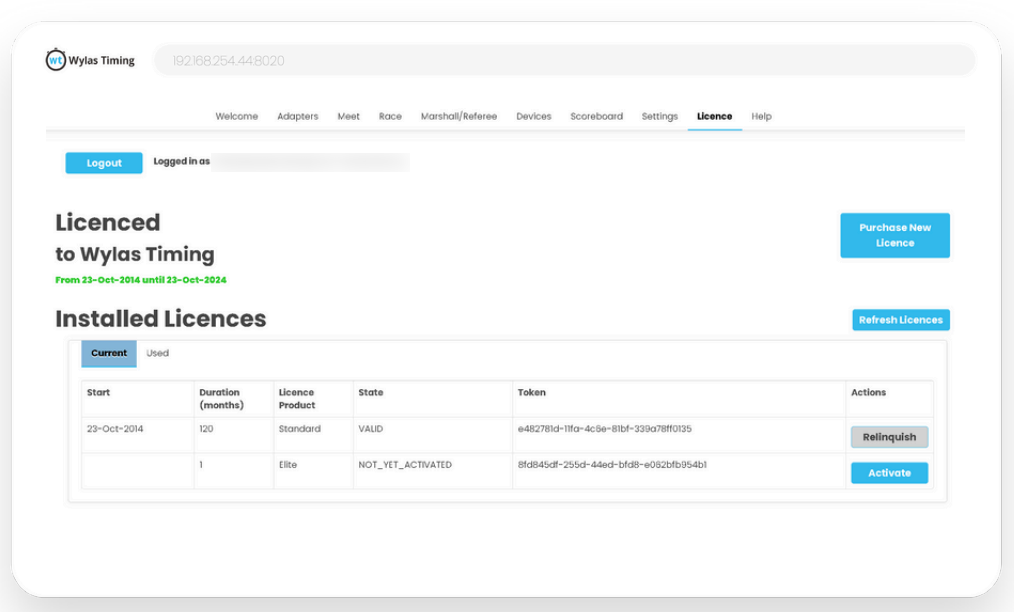Go to the Adapters section

click(297, 116)
